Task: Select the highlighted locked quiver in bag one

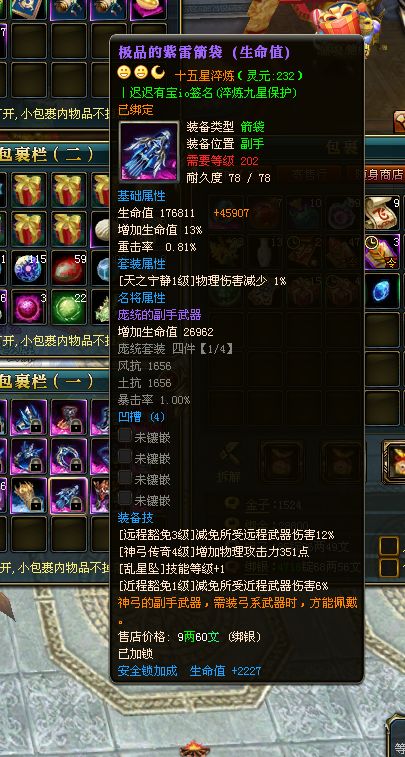Action: click(x=69, y=495)
